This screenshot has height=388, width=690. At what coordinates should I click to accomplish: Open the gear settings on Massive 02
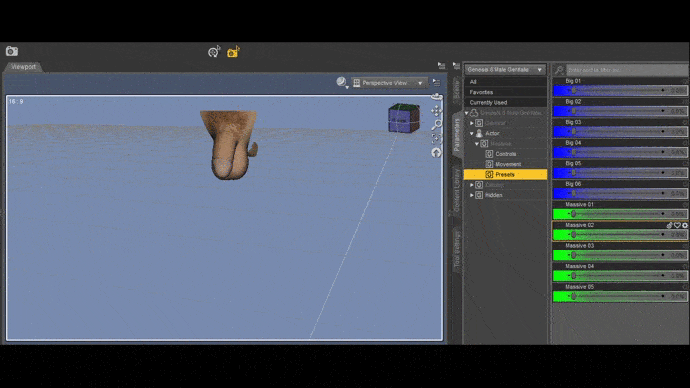(685, 225)
